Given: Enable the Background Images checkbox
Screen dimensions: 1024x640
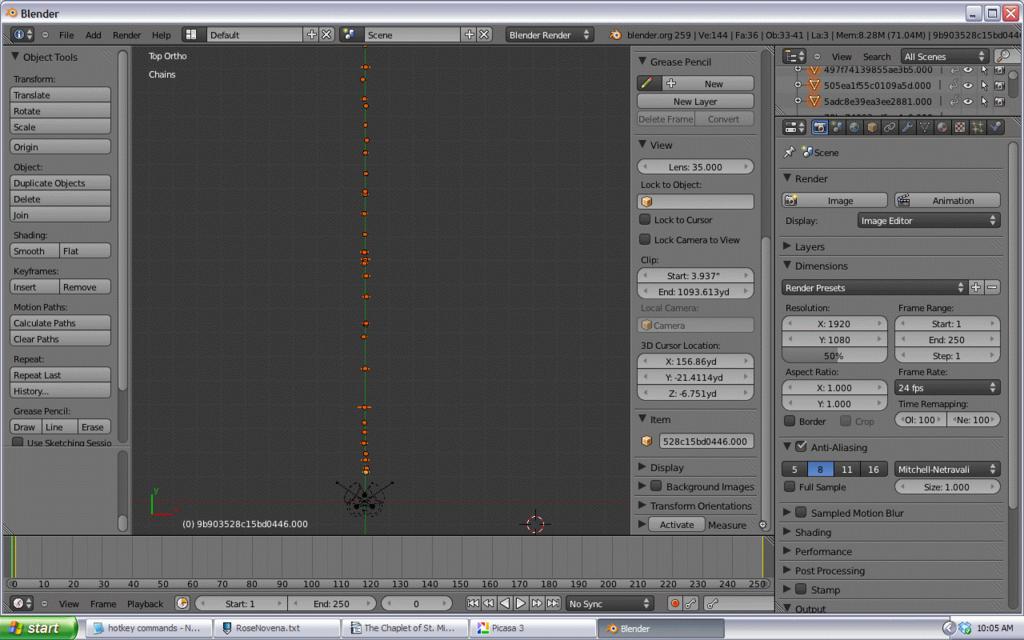Looking at the screenshot, I should (x=656, y=487).
